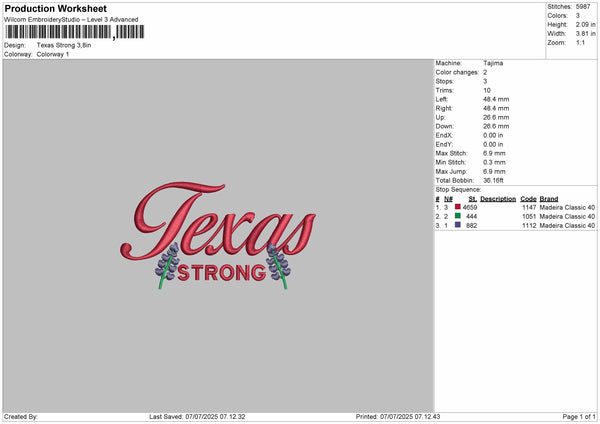This screenshot has height=424, width=600.
Task: Click stitch count 444 in stop sequence
Action: [471, 217]
